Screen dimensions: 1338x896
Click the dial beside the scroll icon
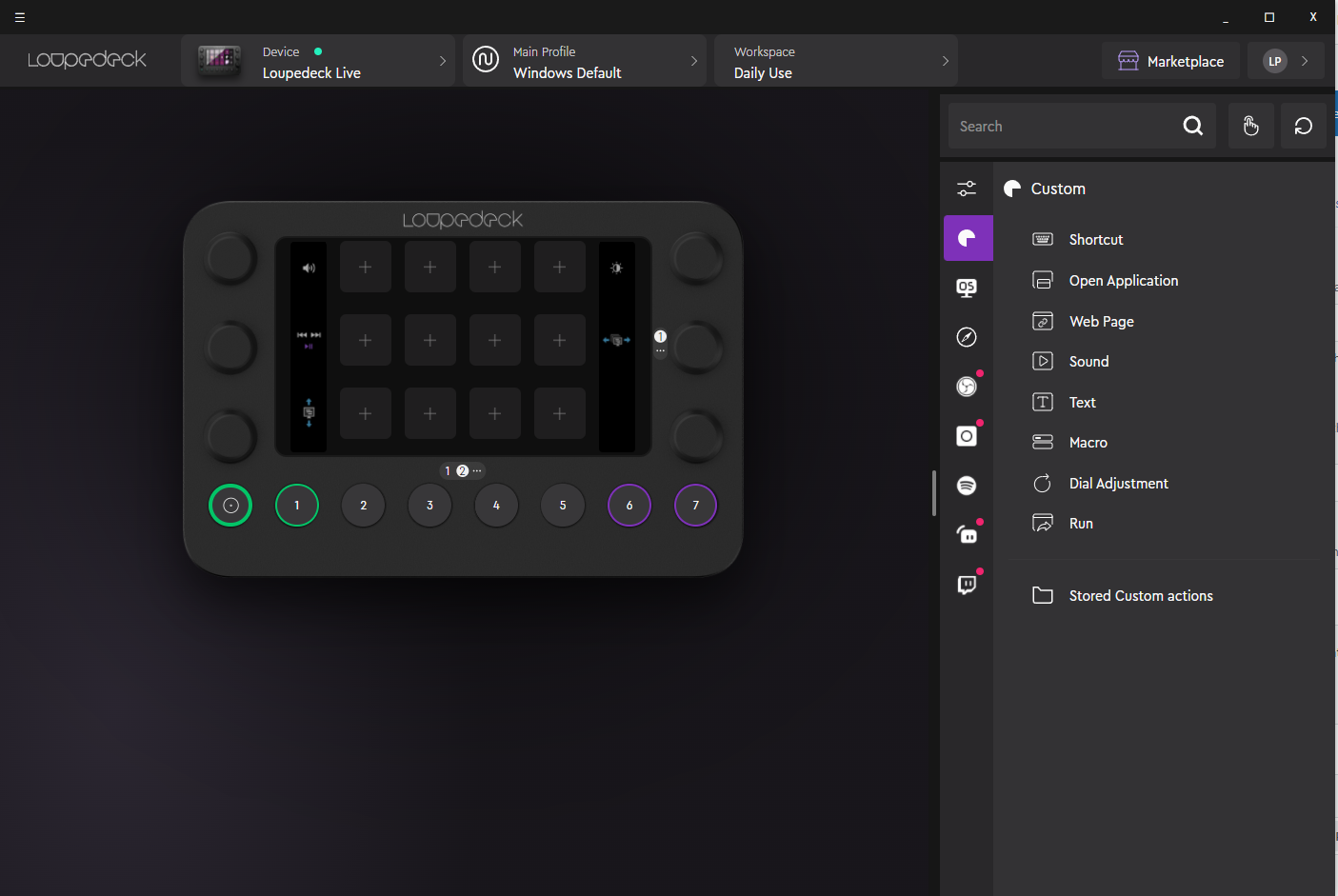pos(230,435)
